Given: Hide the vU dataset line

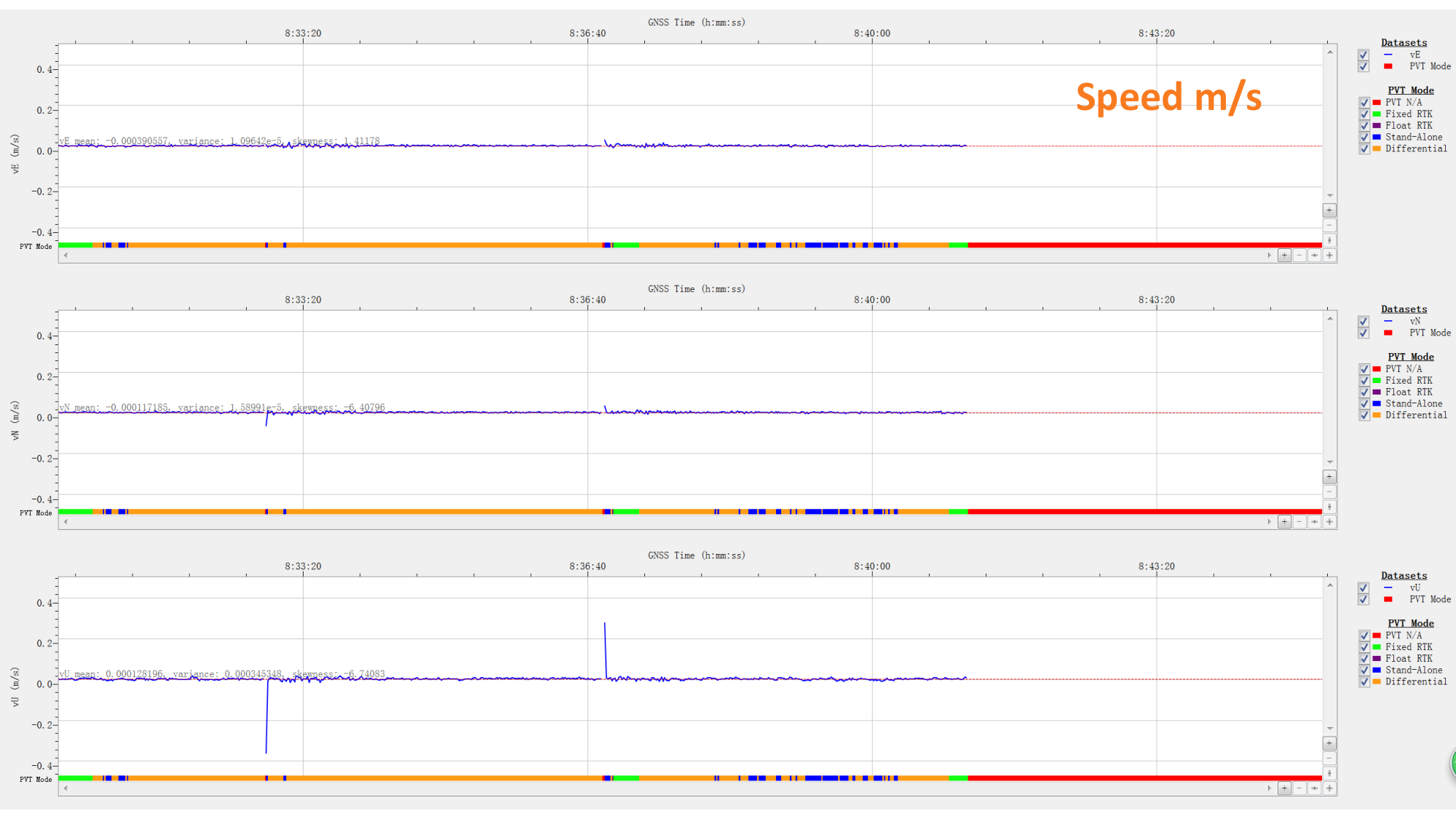Looking at the screenshot, I should (1364, 587).
